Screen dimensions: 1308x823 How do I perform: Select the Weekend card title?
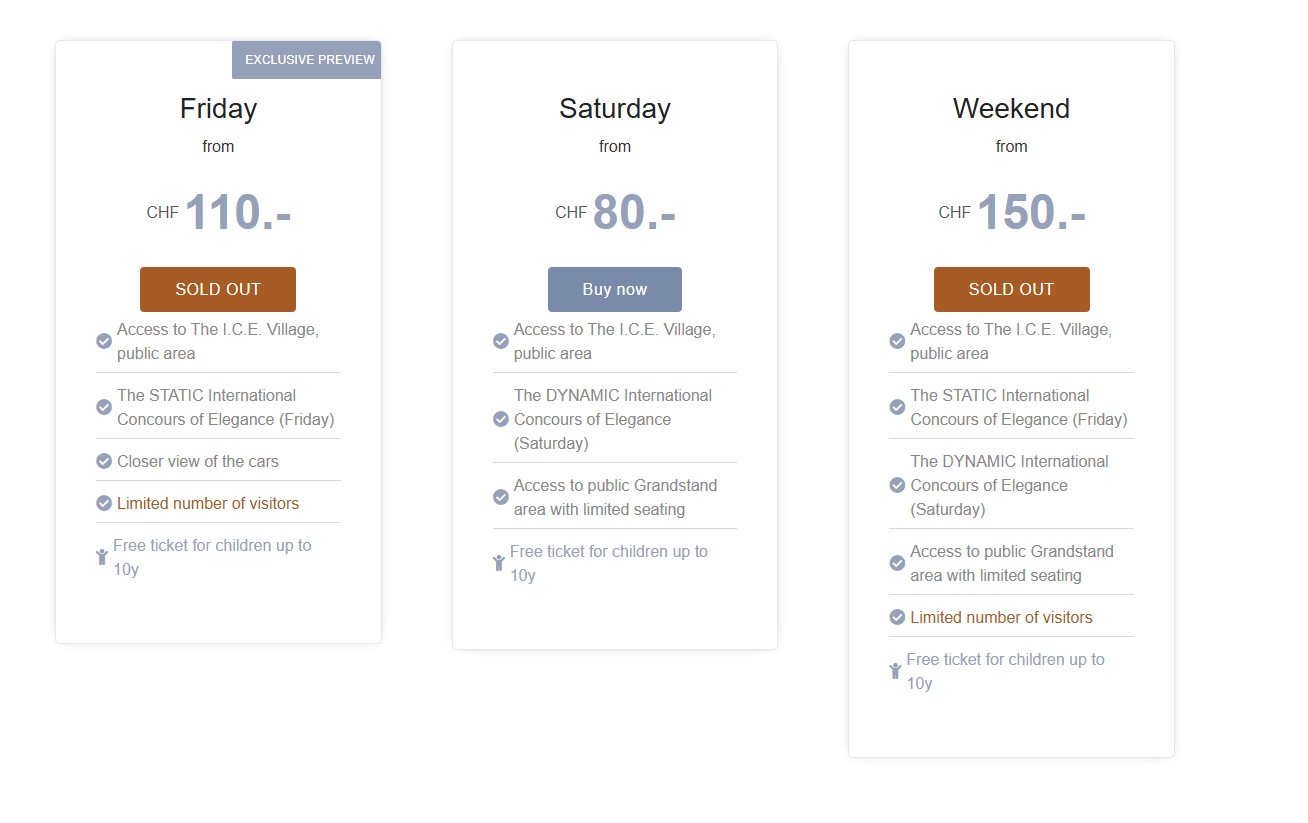[1011, 108]
